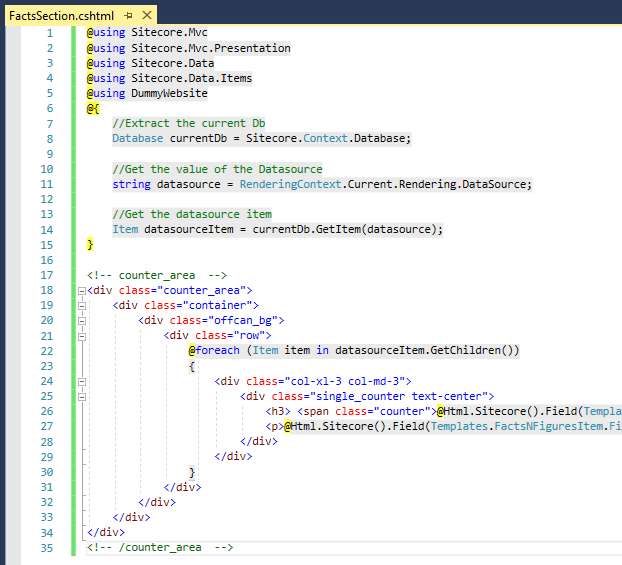This screenshot has height=565, width=622.
Task: Pin the FactsSection.cshtml tab
Action: [x=129, y=17]
